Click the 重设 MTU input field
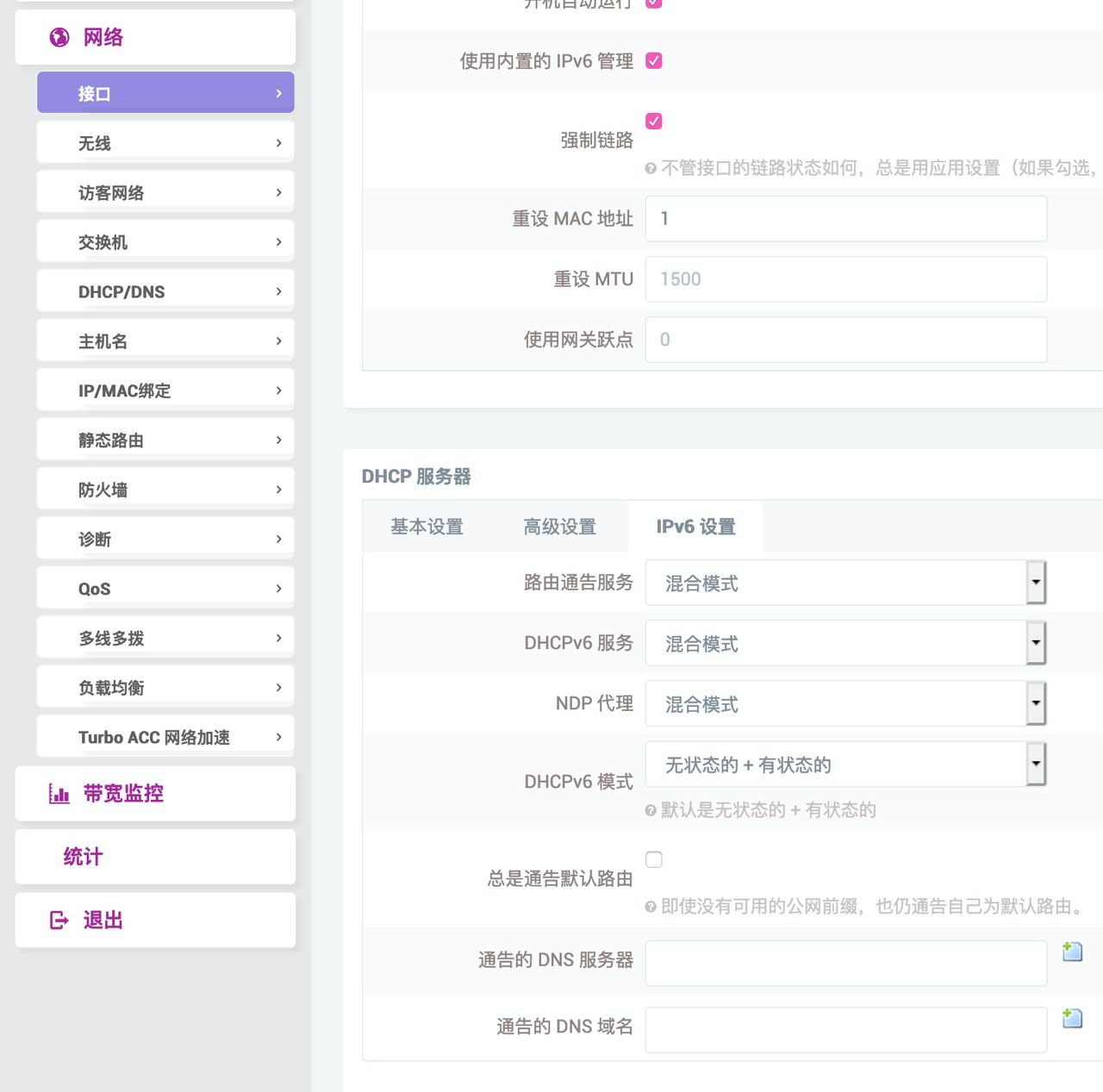Viewport: 1103px width, 1092px height. 846,279
